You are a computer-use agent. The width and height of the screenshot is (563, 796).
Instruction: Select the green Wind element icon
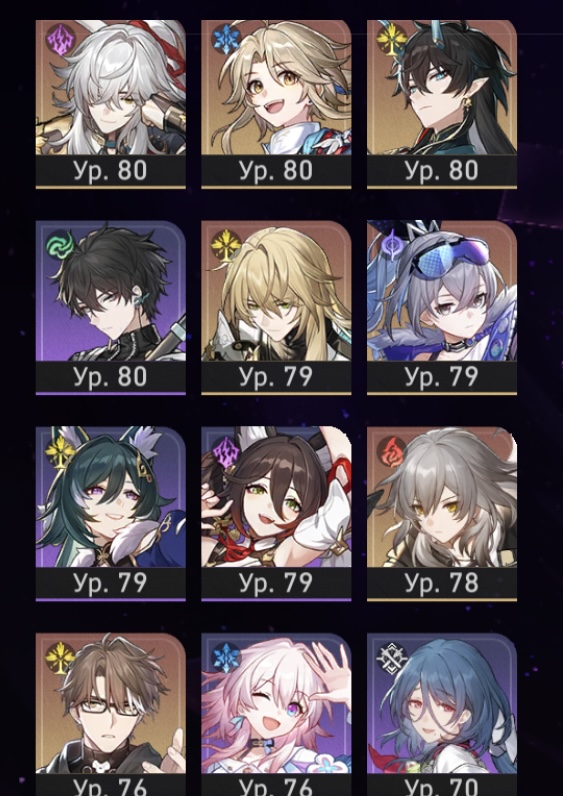coord(60,246)
